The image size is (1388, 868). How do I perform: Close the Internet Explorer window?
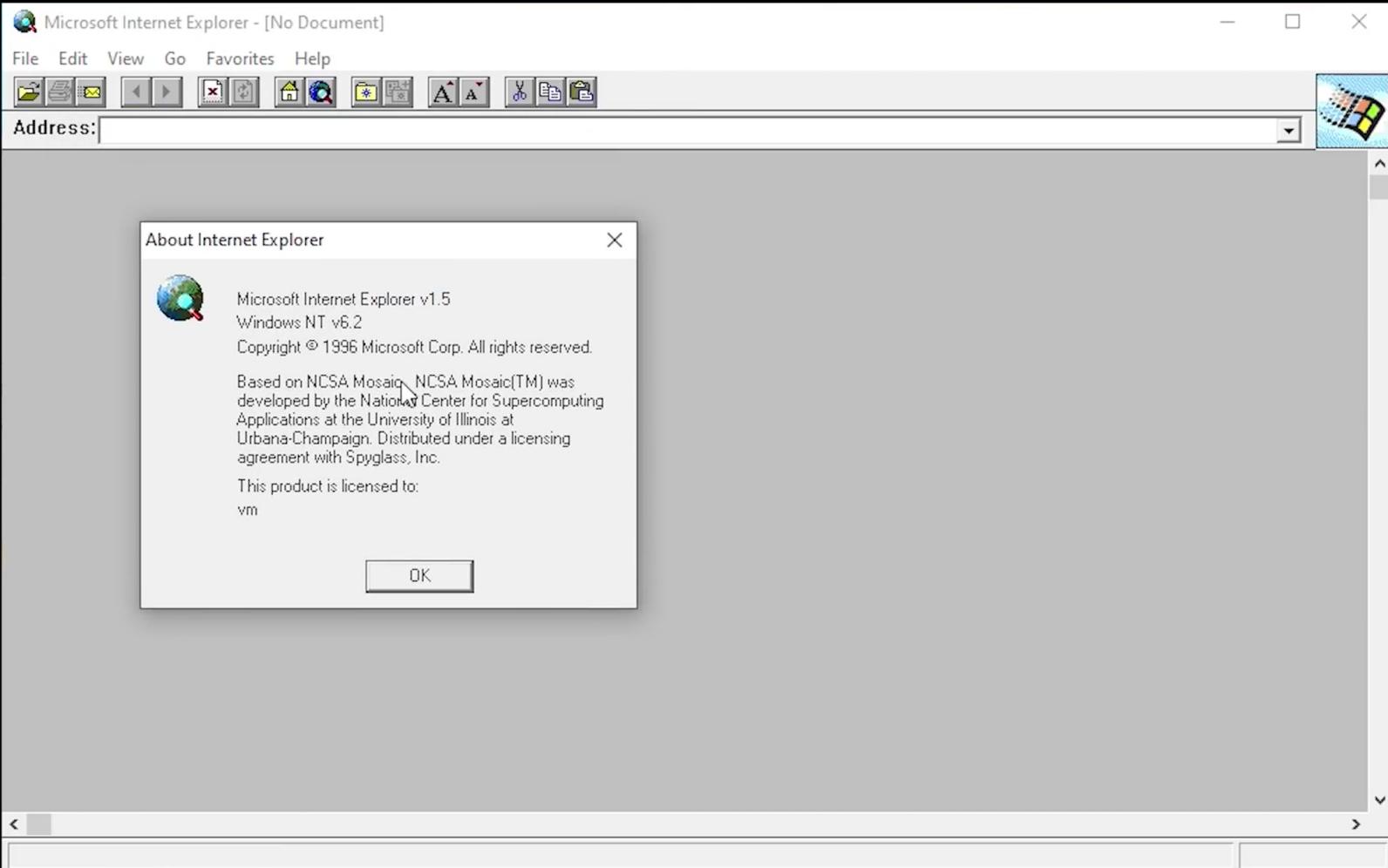[x=1358, y=22]
